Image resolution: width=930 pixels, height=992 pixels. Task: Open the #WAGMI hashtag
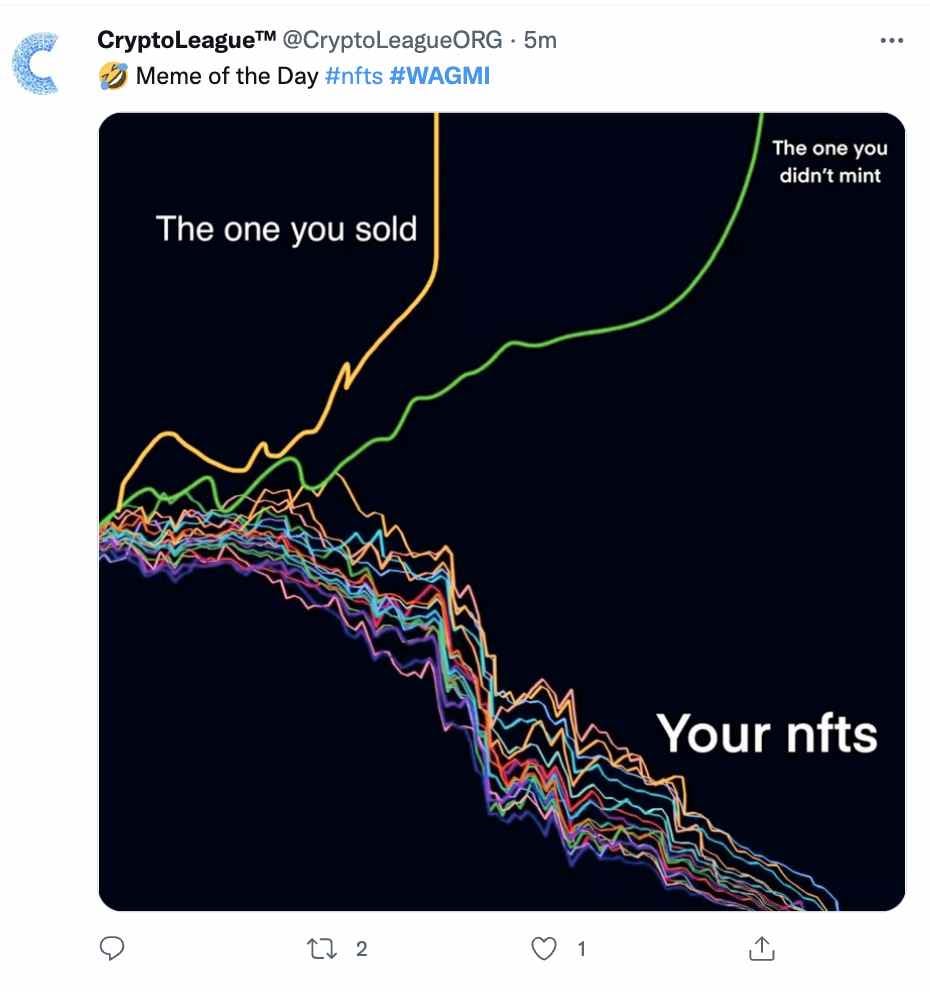click(440, 76)
